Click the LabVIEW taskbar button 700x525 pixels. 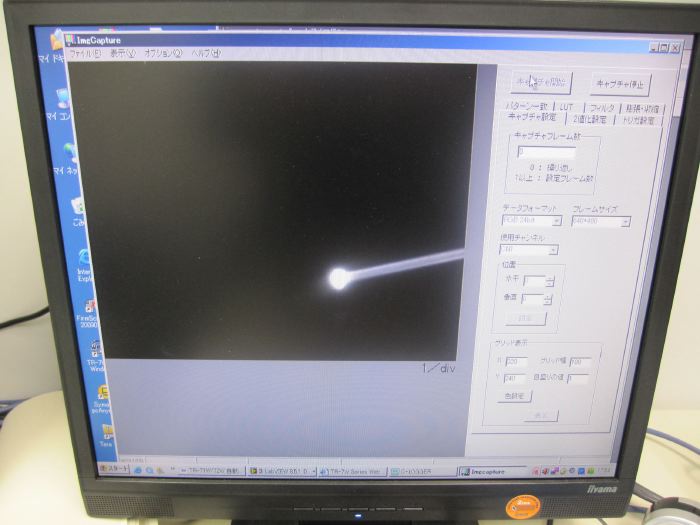pos(282,471)
